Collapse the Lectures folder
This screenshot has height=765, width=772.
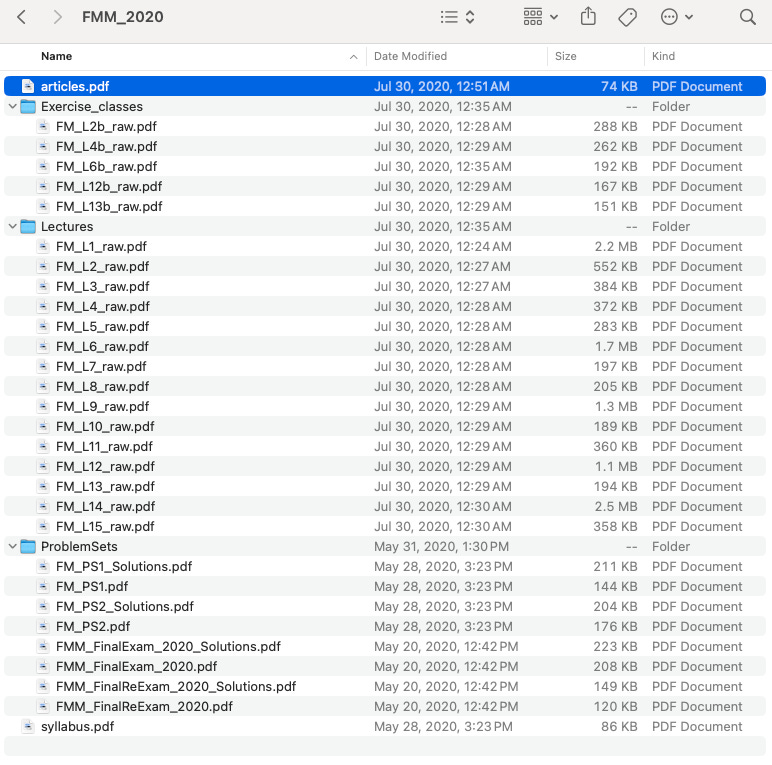coord(13,226)
